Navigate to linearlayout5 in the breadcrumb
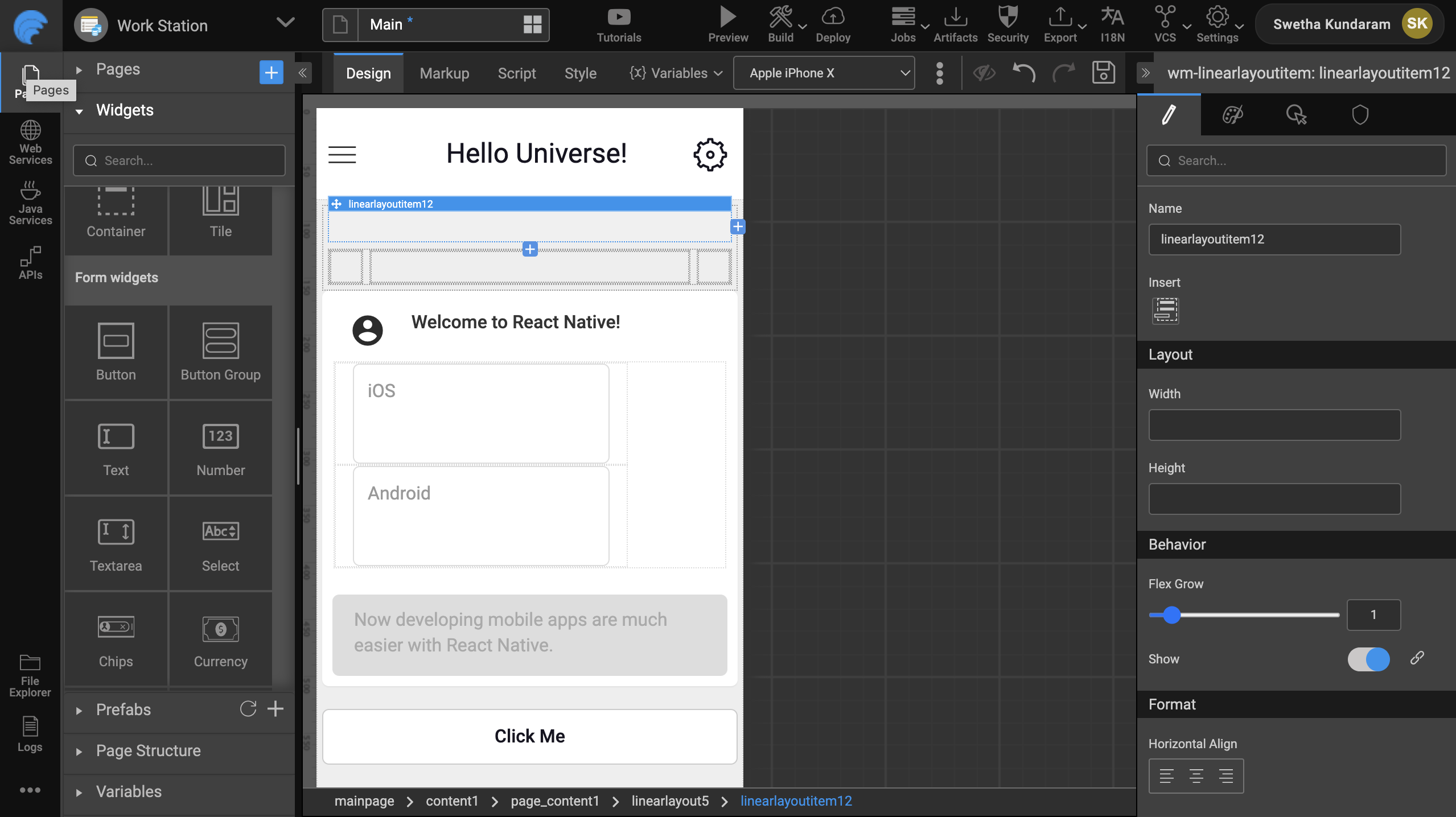The width and height of the screenshot is (1456, 817). pyautogui.click(x=669, y=801)
